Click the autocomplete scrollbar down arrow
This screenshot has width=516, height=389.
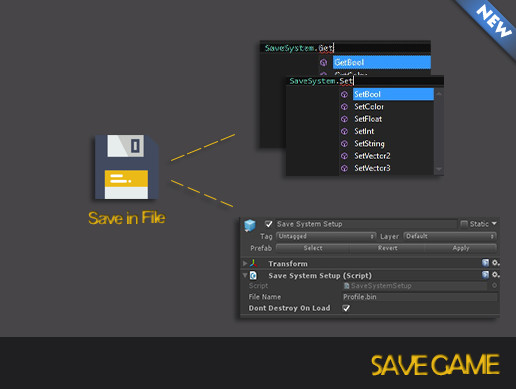tap(439, 169)
